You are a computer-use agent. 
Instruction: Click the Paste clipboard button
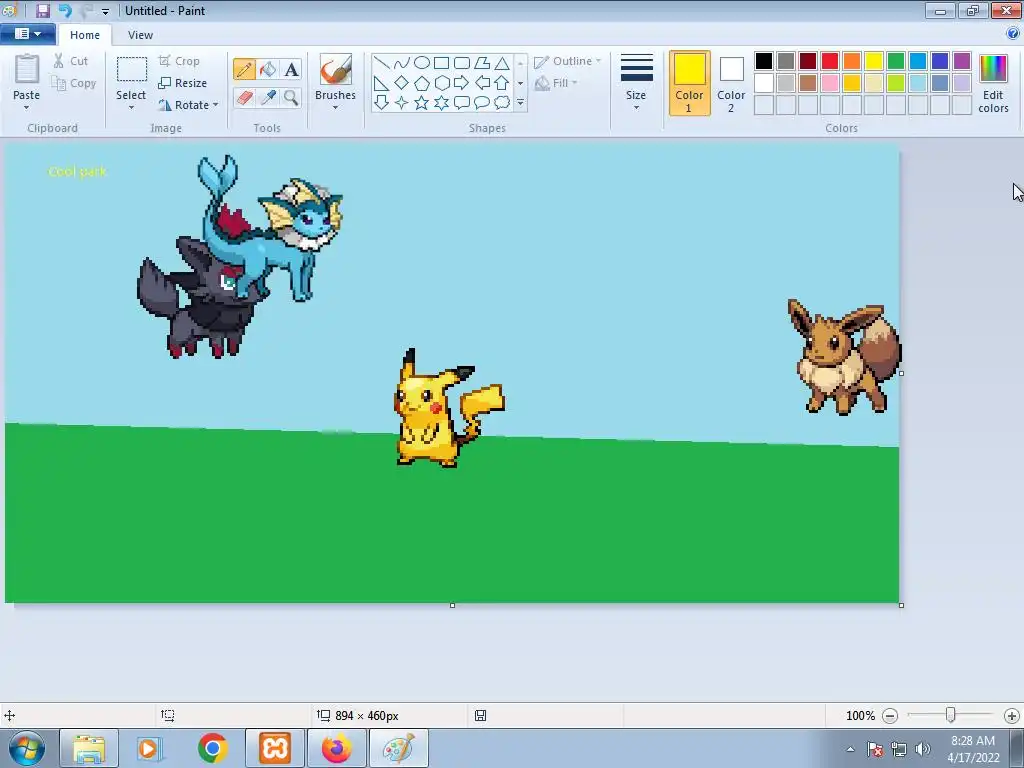click(26, 77)
